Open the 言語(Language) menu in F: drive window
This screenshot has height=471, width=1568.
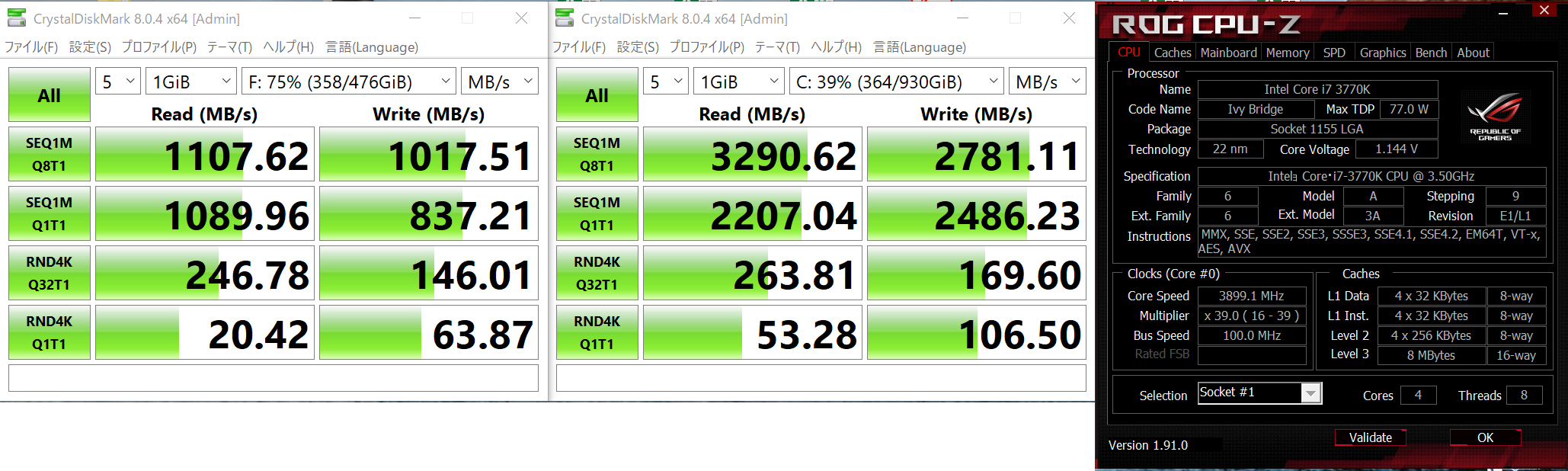(x=372, y=47)
